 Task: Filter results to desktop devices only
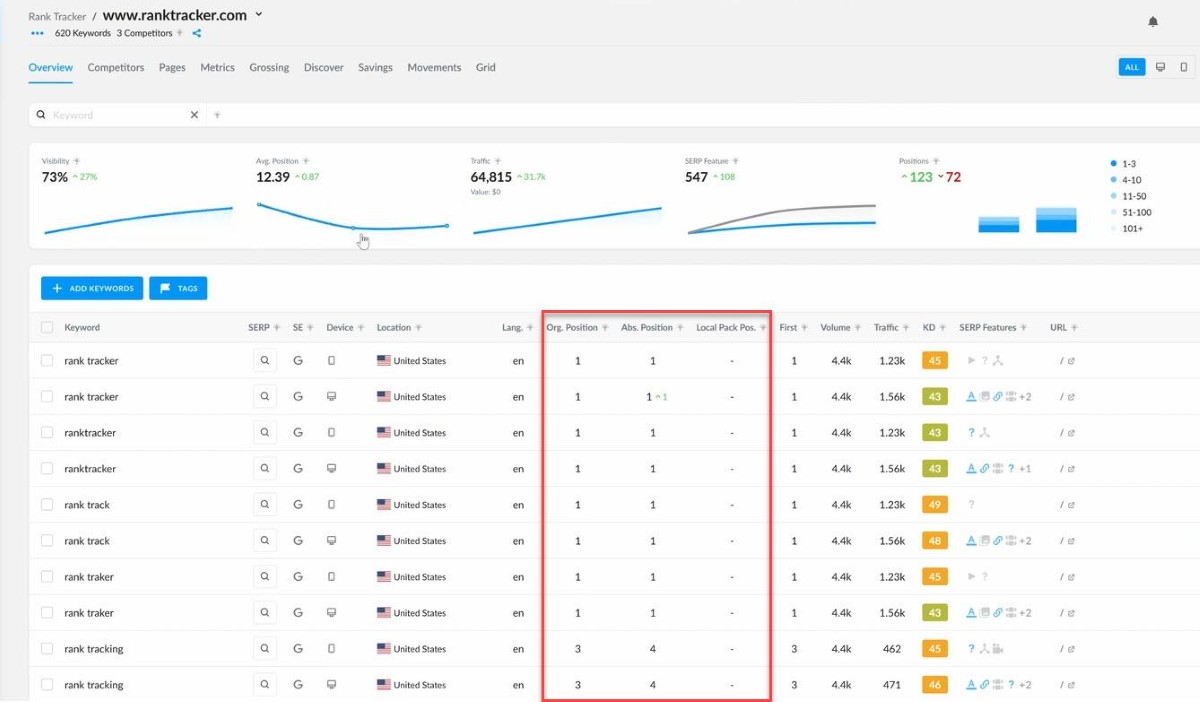[1160, 67]
